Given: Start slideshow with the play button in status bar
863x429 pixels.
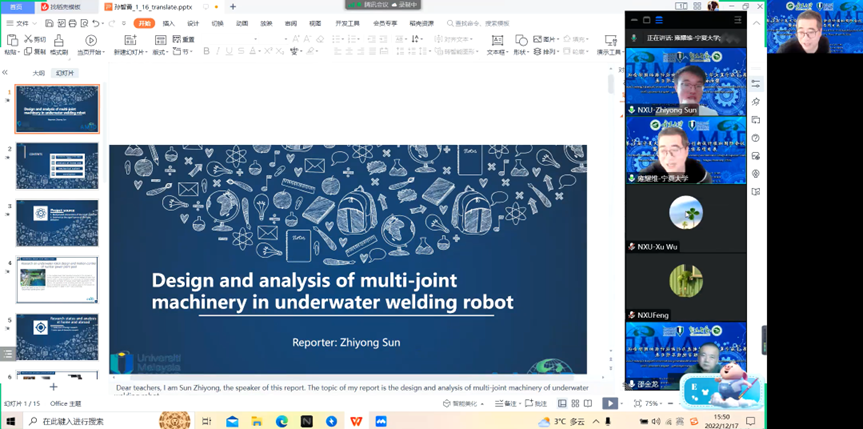Looking at the screenshot, I should click(609, 403).
